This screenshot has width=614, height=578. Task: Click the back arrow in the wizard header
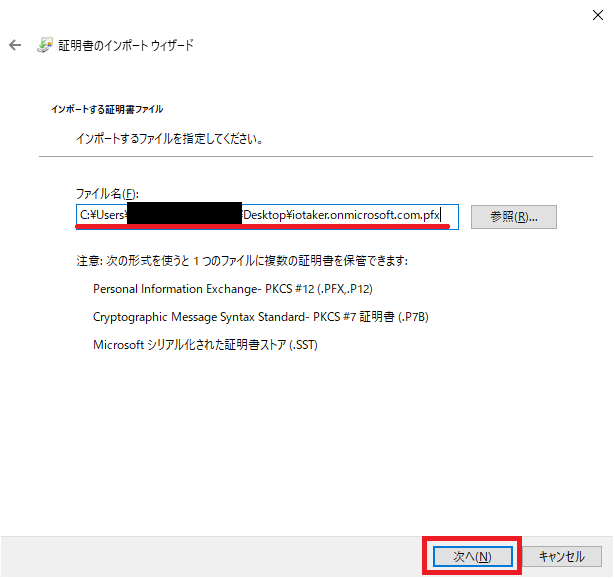15,46
